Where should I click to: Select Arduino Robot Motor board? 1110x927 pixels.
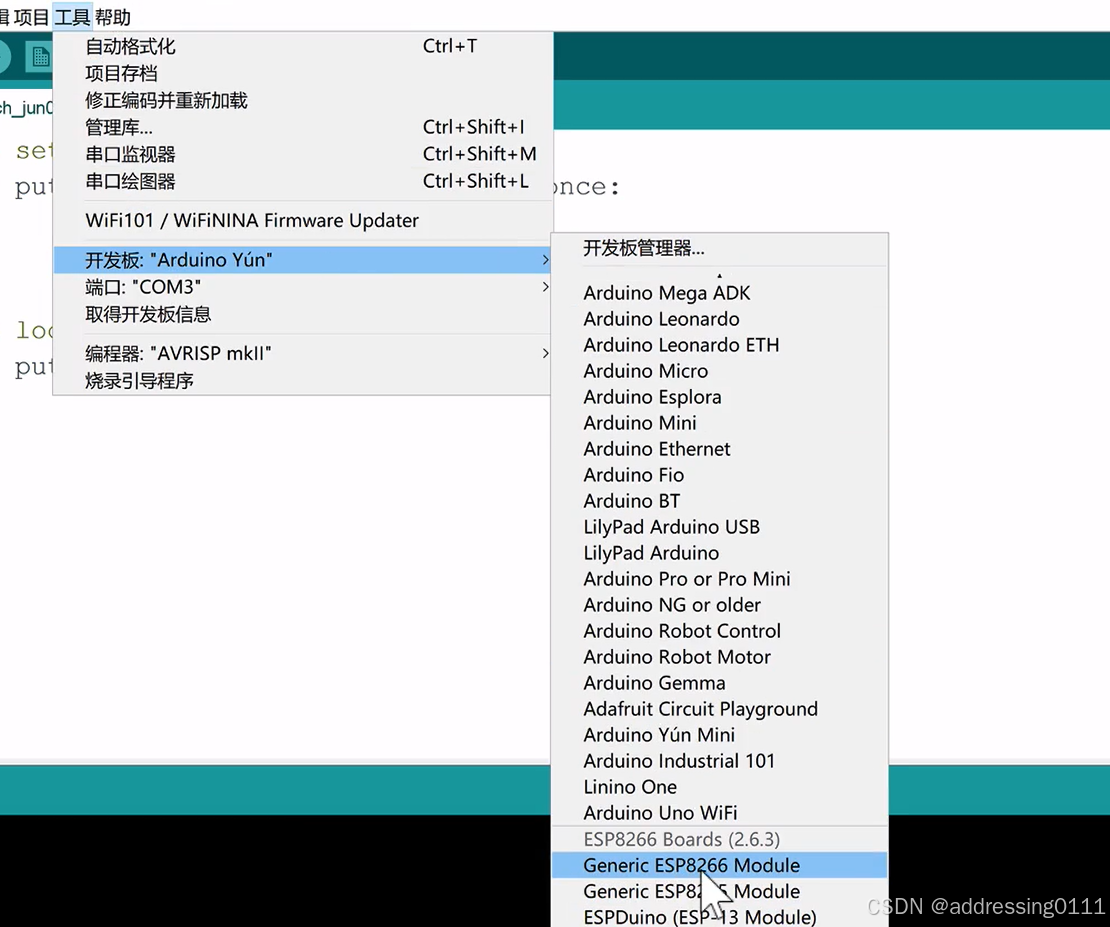coord(719,657)
